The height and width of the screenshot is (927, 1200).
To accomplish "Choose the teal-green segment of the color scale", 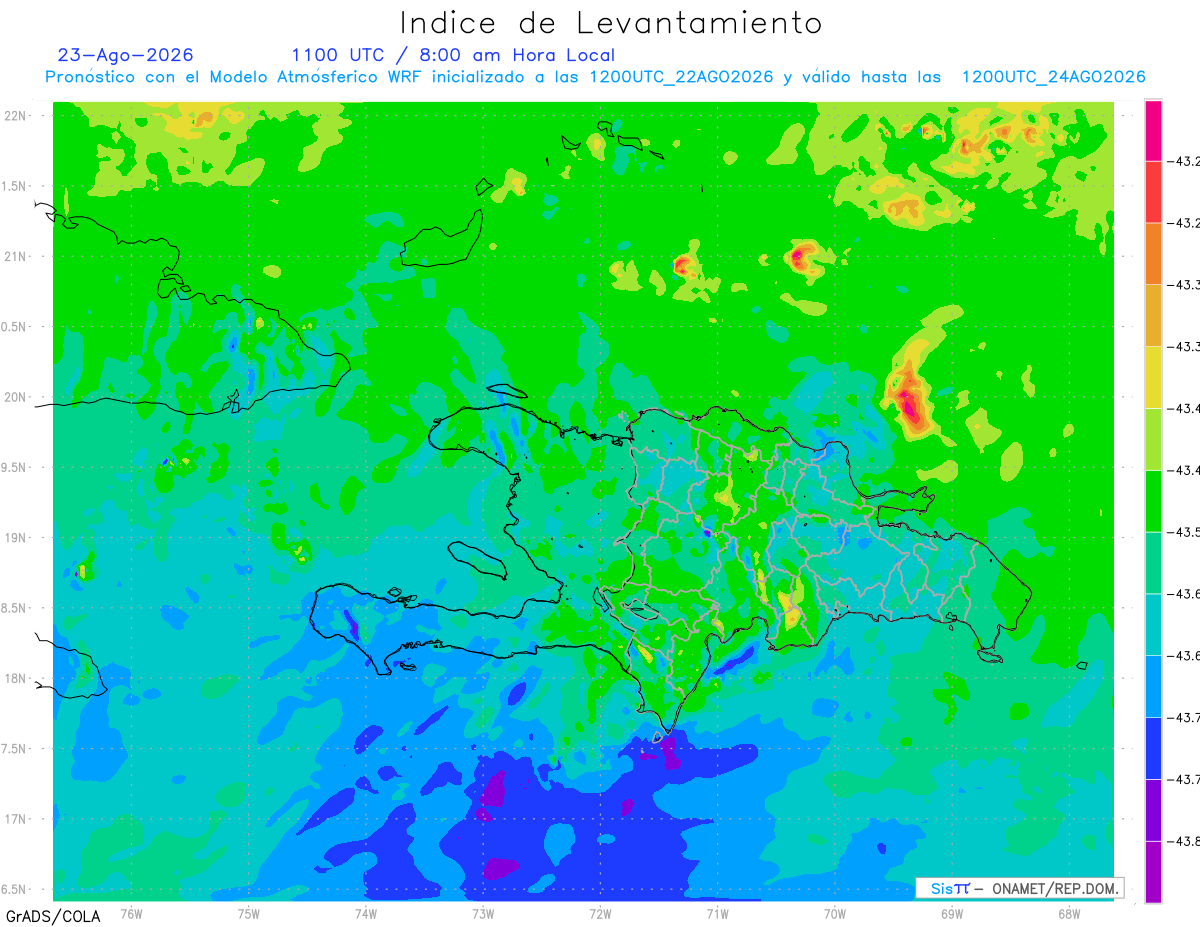I will pyautogui.click(x=1154, y=563).
